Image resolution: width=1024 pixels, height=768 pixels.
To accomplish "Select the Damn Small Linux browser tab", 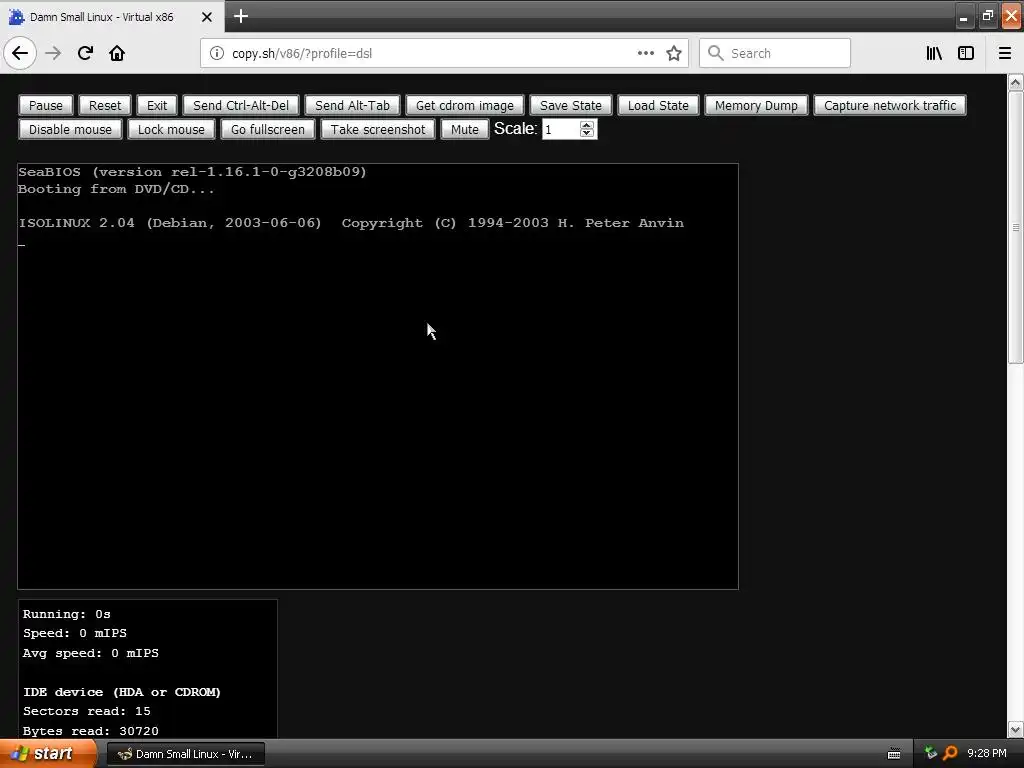I will click(112, 17).
